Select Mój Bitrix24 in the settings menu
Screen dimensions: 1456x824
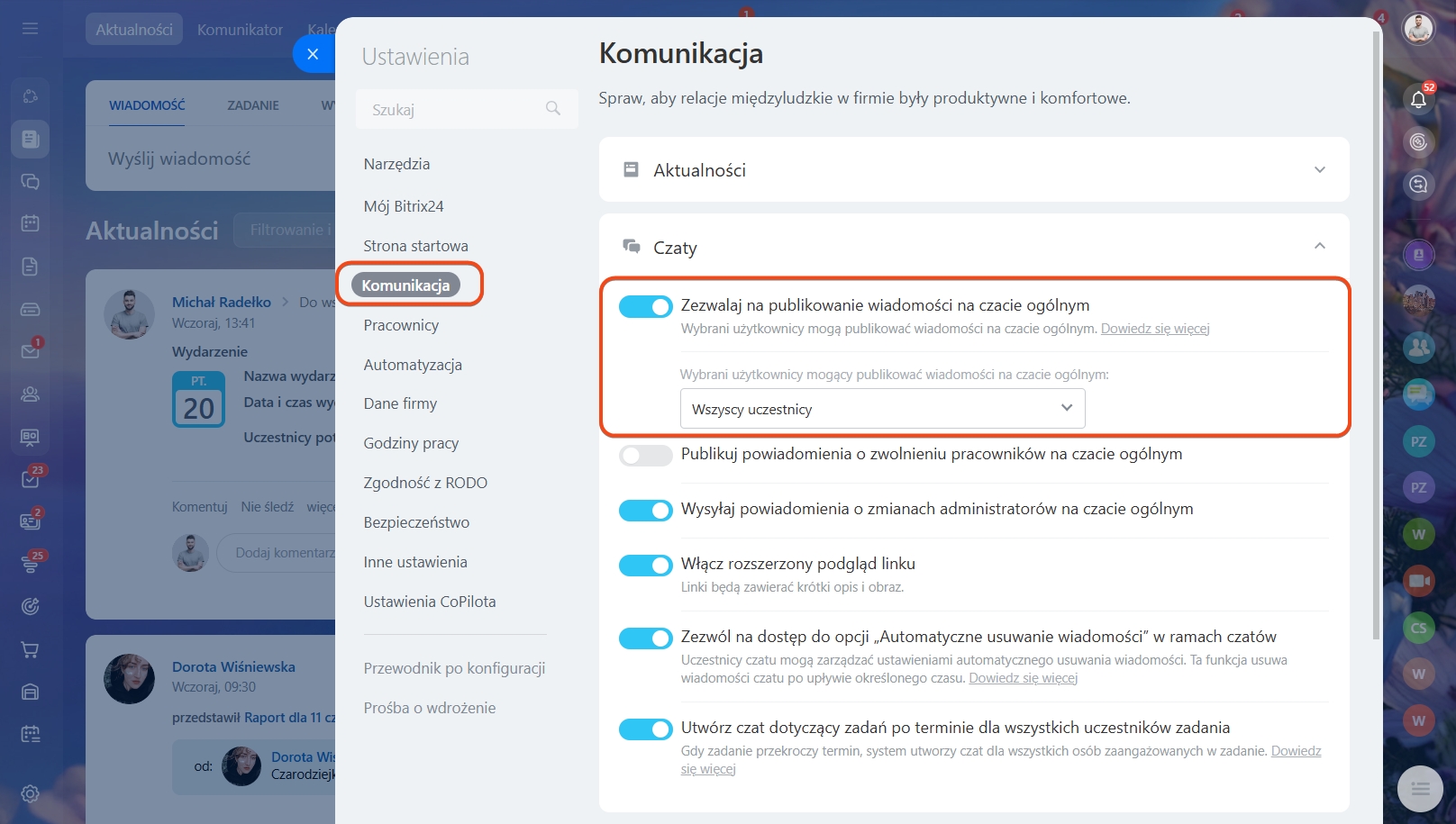pyautogui.click(x=404, y=206)
